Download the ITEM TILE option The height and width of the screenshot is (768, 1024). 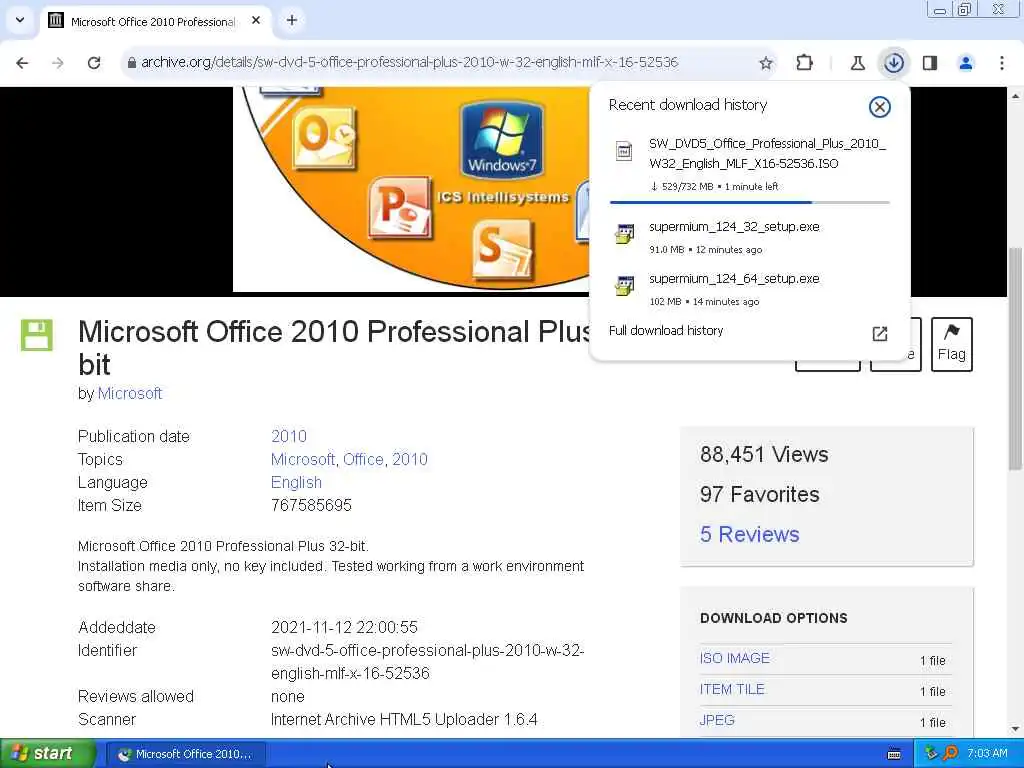[732, 689]
